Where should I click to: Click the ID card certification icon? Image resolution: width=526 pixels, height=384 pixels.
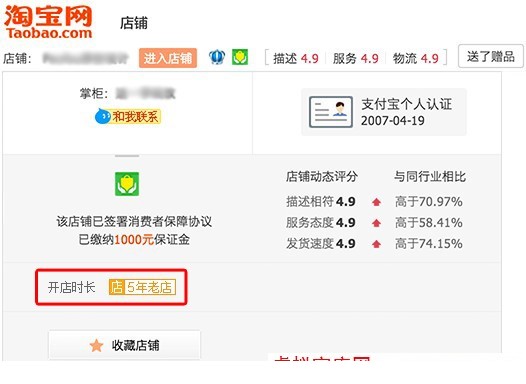(331, 112)
